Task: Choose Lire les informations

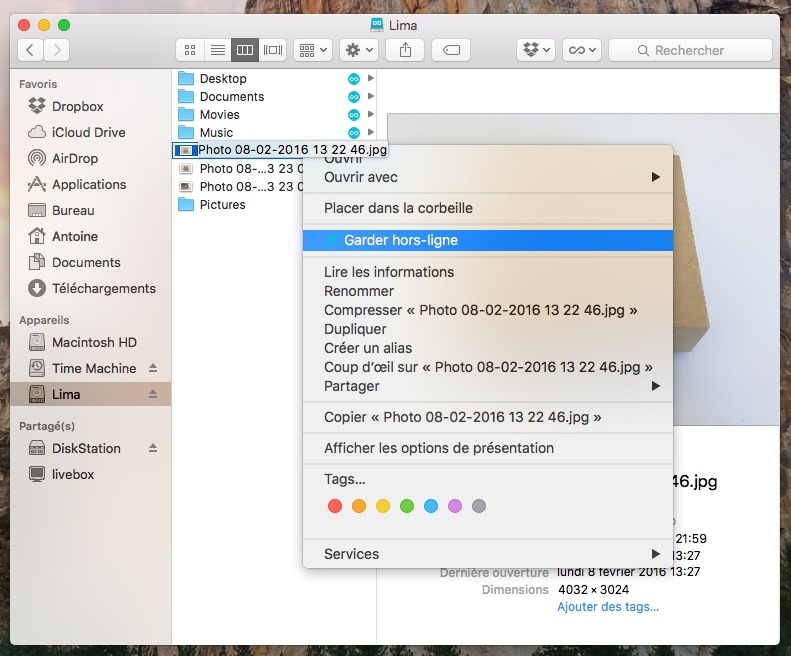Action: [x=488, y=272]
